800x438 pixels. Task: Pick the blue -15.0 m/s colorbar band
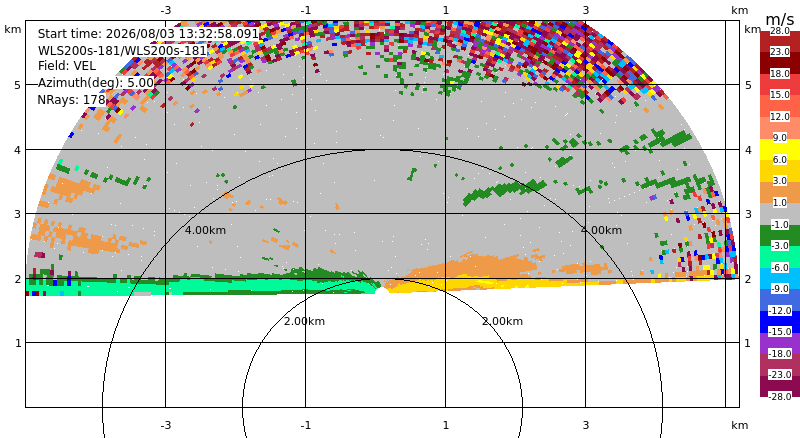click(x=780, y=321)
